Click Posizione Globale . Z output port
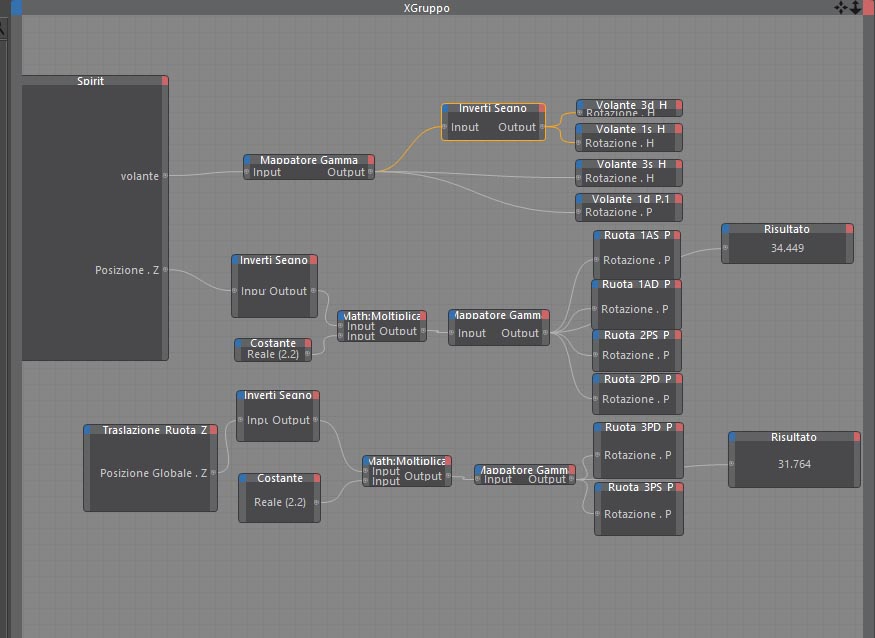The width and height of the screenshot is (875, 638). coord(213,473)
